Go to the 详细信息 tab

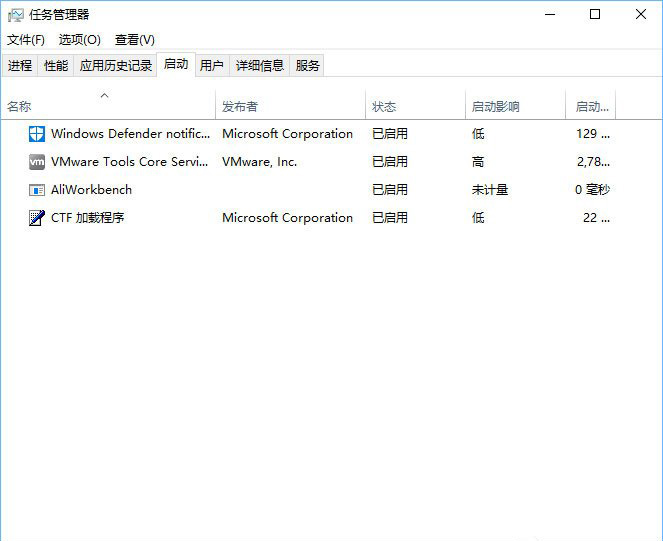point(260,66)
